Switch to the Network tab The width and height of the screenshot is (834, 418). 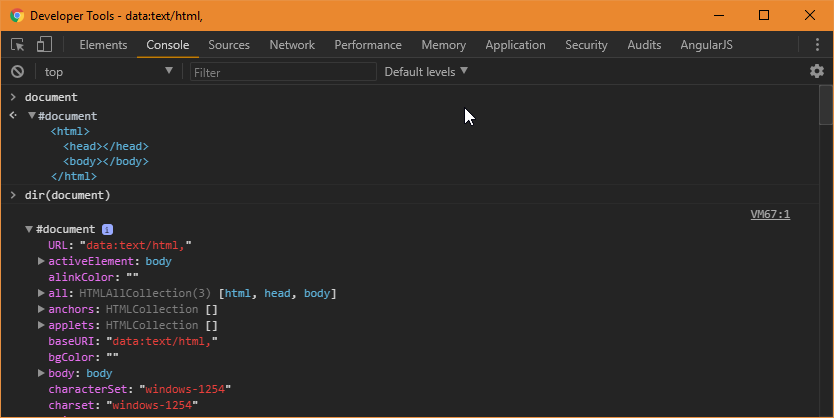(x=292, y=45)
